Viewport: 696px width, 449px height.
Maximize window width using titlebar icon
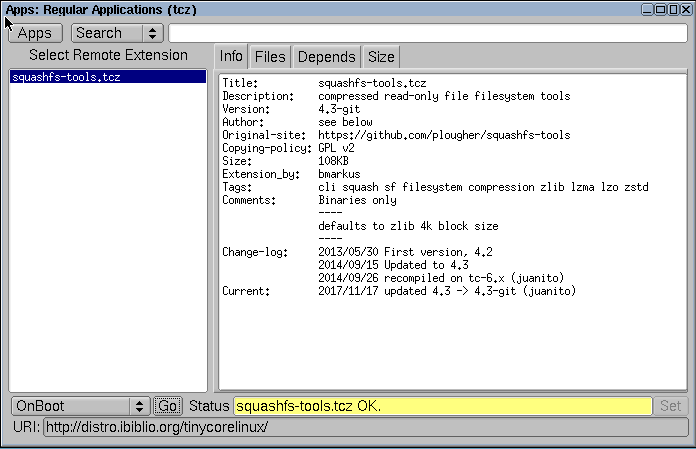tap(660, 9)
